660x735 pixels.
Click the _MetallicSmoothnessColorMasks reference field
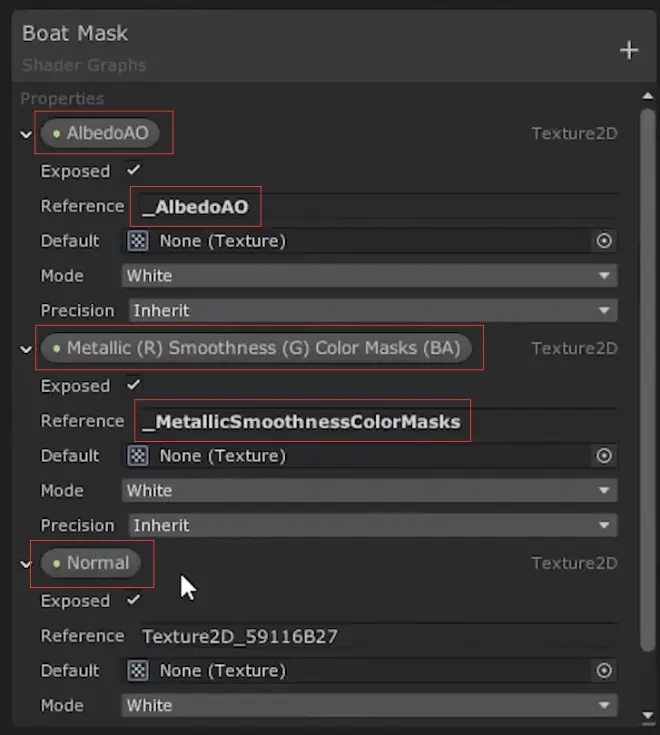(378, 421)
